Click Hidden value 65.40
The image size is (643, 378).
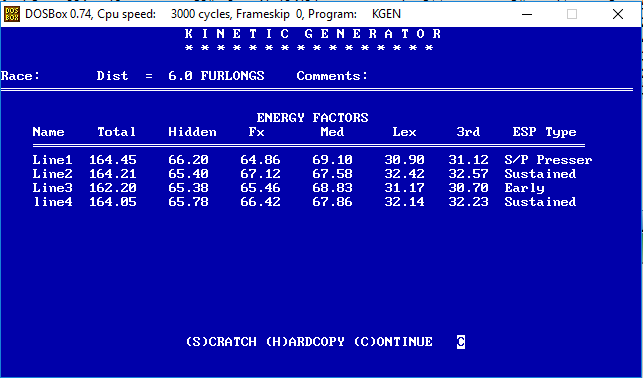tap(188, 173)
